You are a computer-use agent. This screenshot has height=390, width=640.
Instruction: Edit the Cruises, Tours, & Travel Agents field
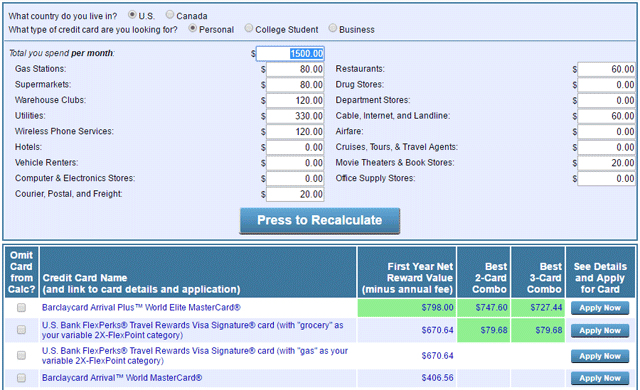click(x=607, y=147)
